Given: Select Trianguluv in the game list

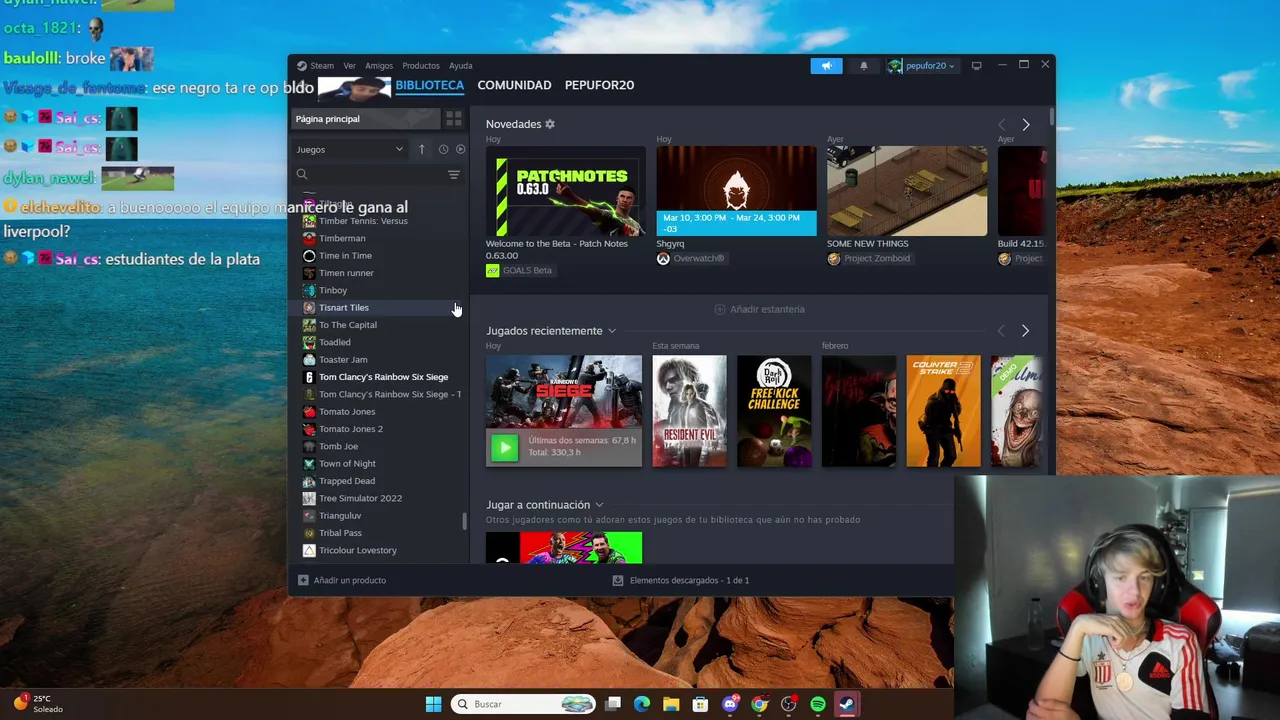Looking at the screenshot, I should point(340,515).
